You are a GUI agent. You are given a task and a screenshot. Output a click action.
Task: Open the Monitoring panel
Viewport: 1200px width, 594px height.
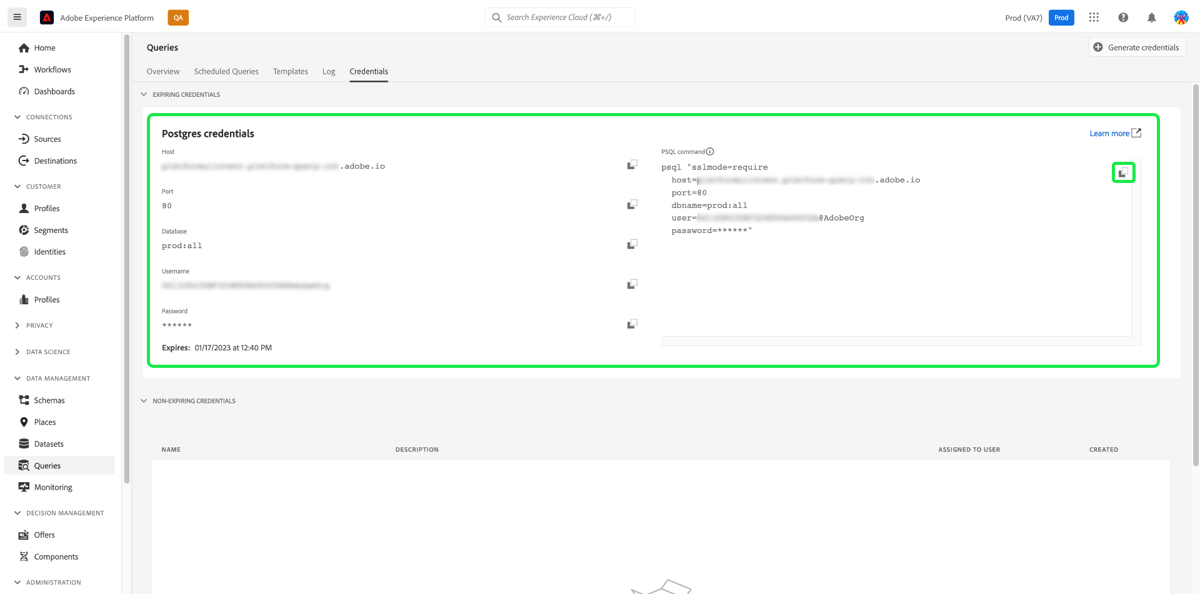(x=48, y=487)
